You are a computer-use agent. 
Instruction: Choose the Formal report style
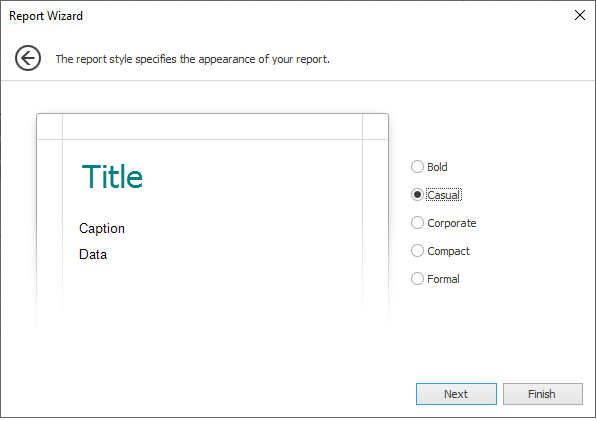click(x=435, y=279)
